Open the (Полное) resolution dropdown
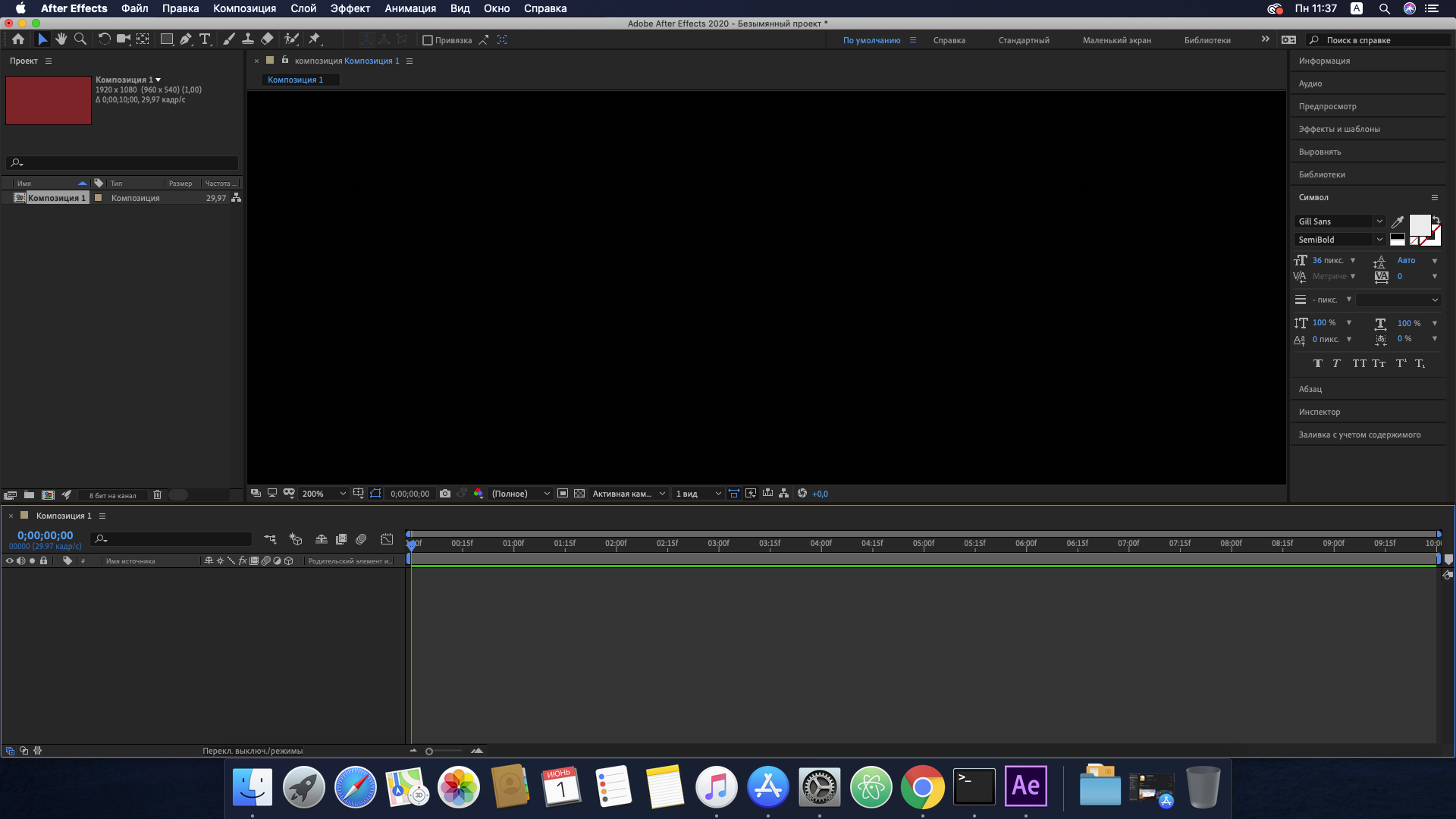Screen dimensions: 1456x819 click(520, 494)
